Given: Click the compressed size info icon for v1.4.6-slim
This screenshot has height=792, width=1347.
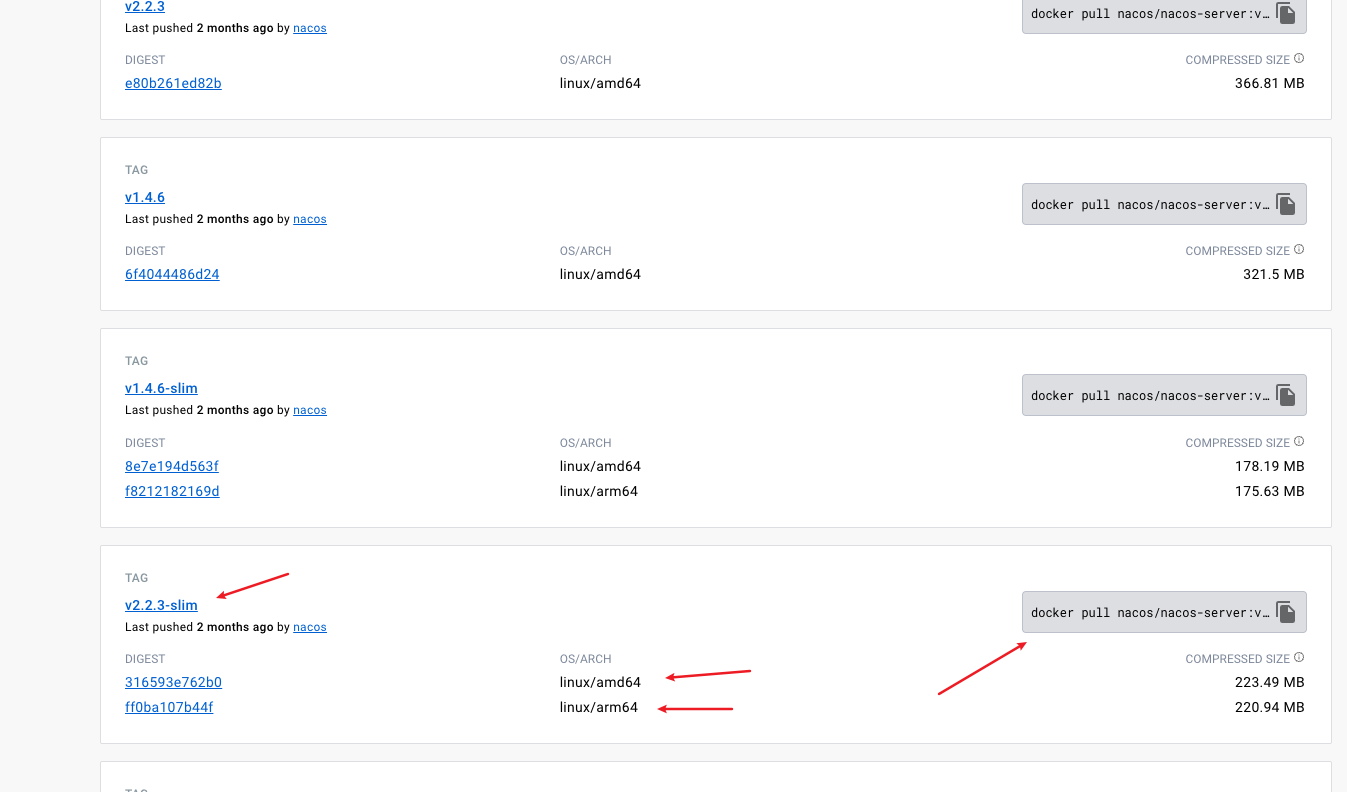Looking at the screenshot, I should point(1299,442).
